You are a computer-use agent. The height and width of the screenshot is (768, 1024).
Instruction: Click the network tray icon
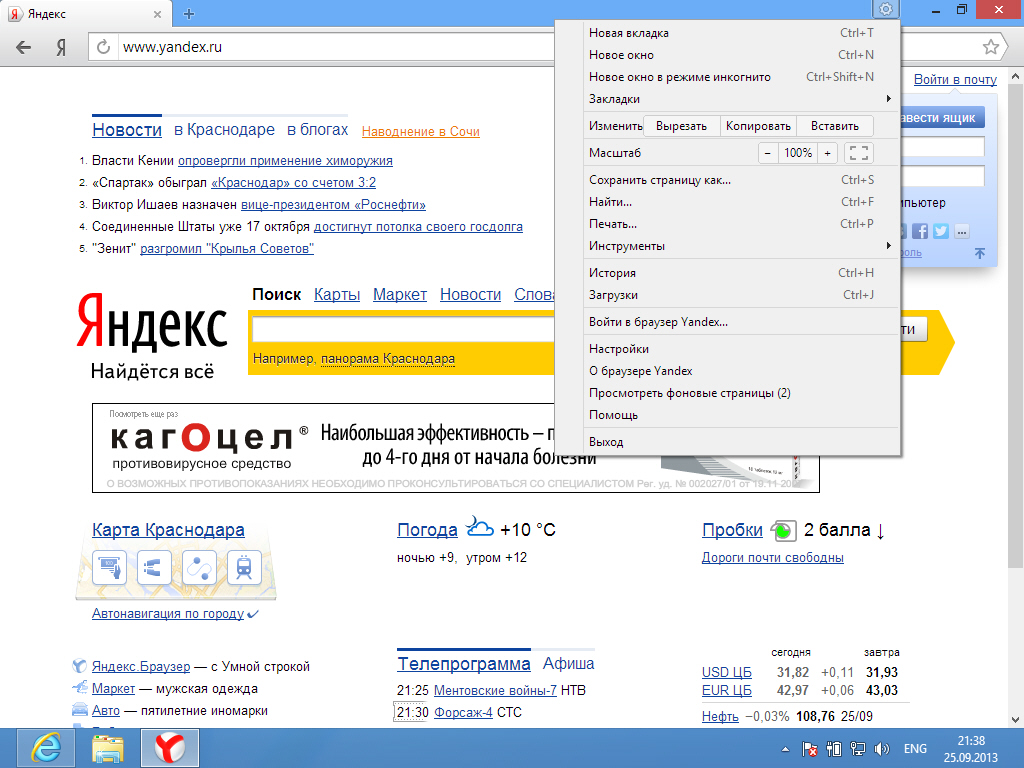point(858,749)
